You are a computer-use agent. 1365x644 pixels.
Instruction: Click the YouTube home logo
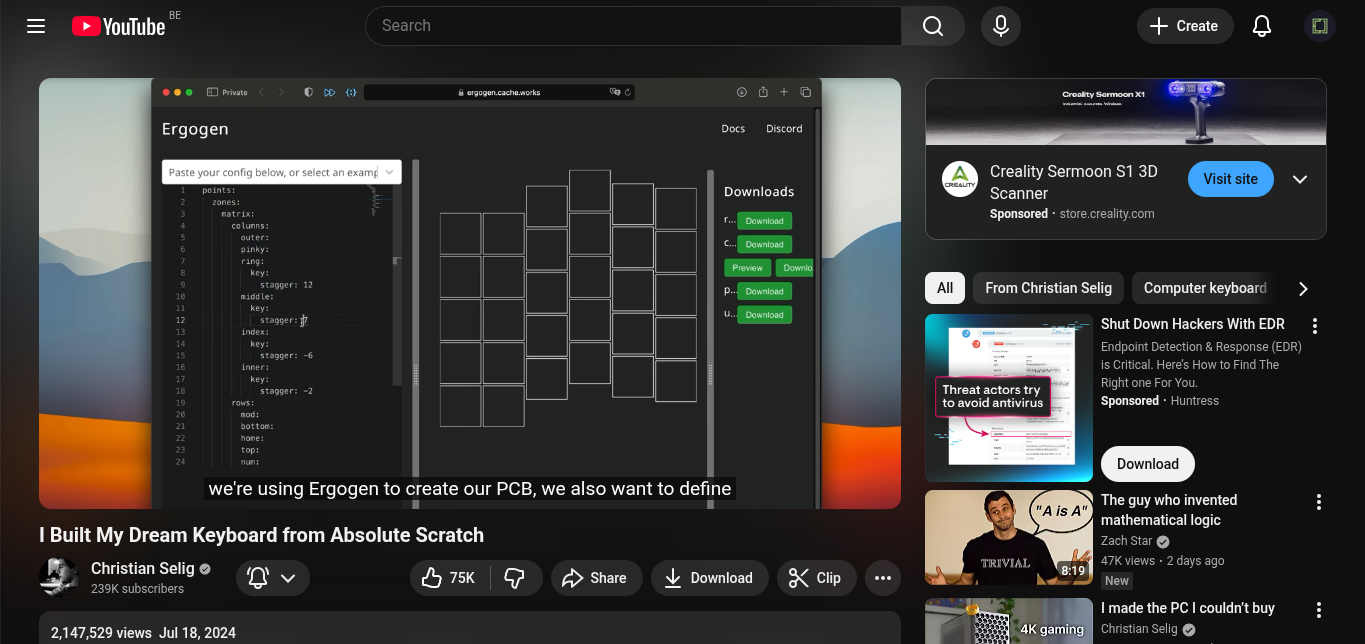118,26
